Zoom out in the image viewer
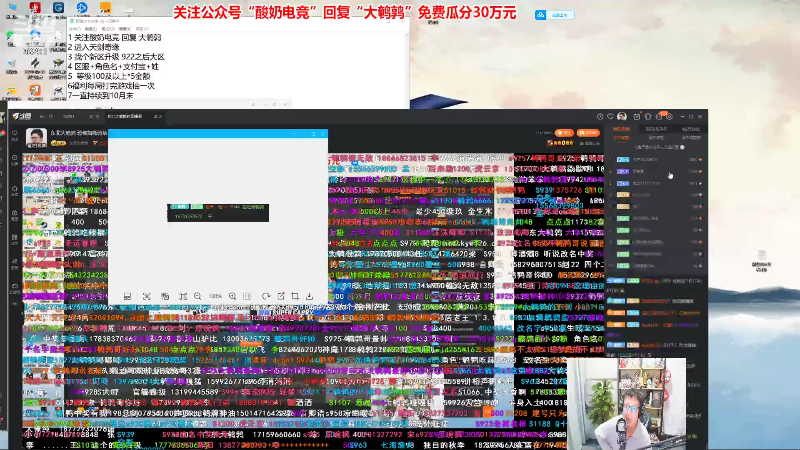Viewport: 800px width, 450px height. [197, 296]
